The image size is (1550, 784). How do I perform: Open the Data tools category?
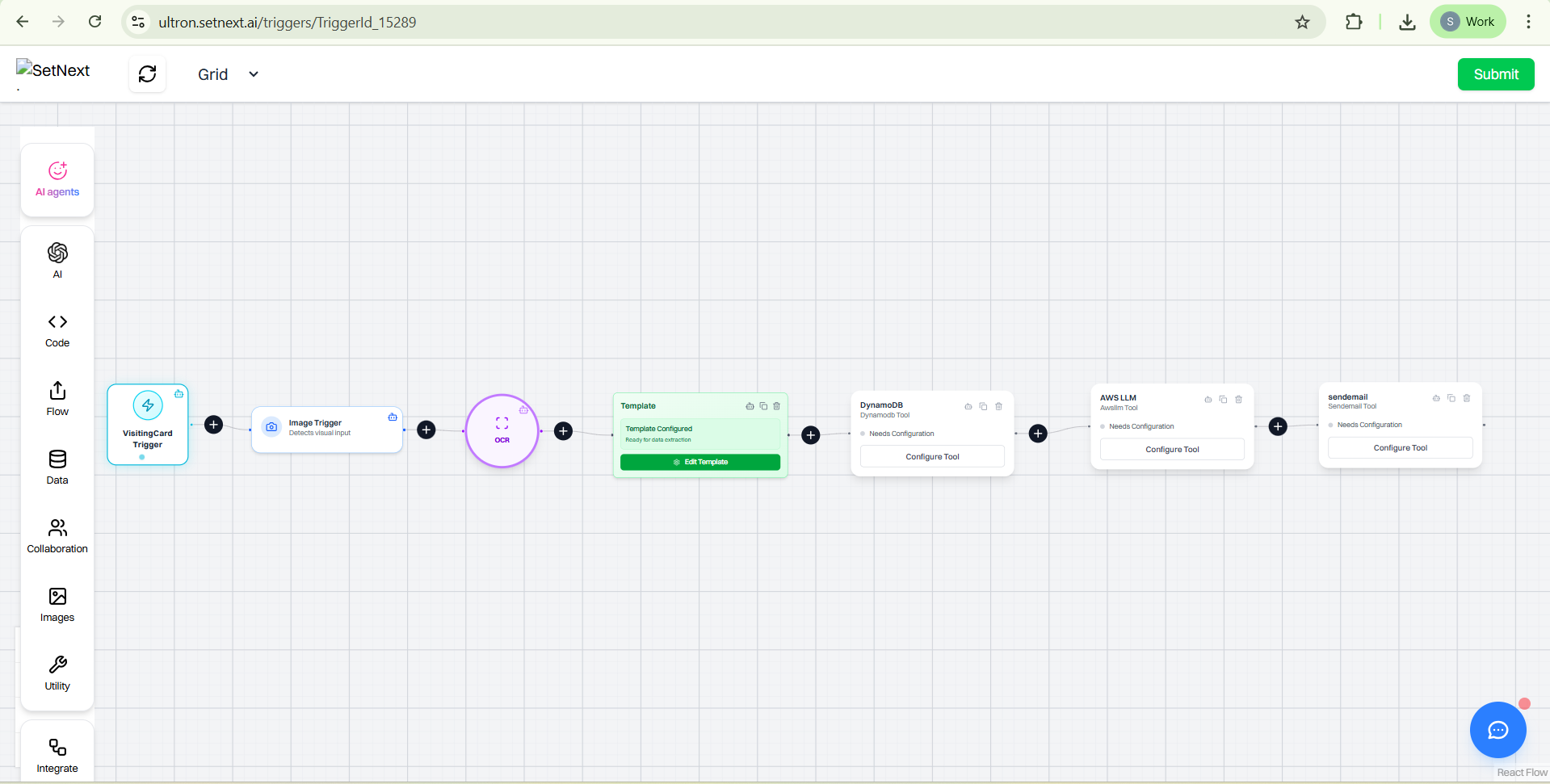click(57, 468)
